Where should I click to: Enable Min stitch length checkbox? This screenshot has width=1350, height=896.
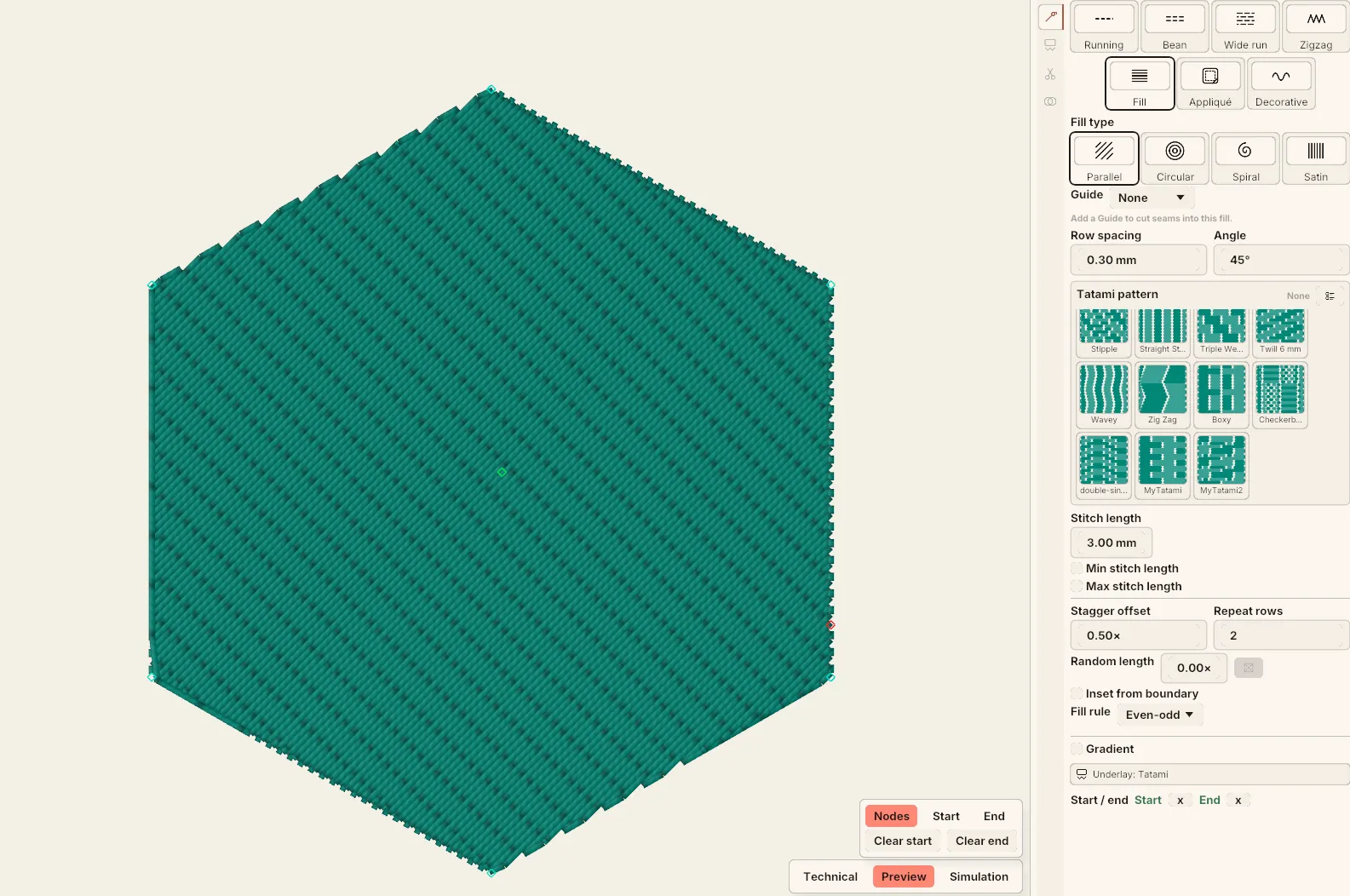(1077, 568)
